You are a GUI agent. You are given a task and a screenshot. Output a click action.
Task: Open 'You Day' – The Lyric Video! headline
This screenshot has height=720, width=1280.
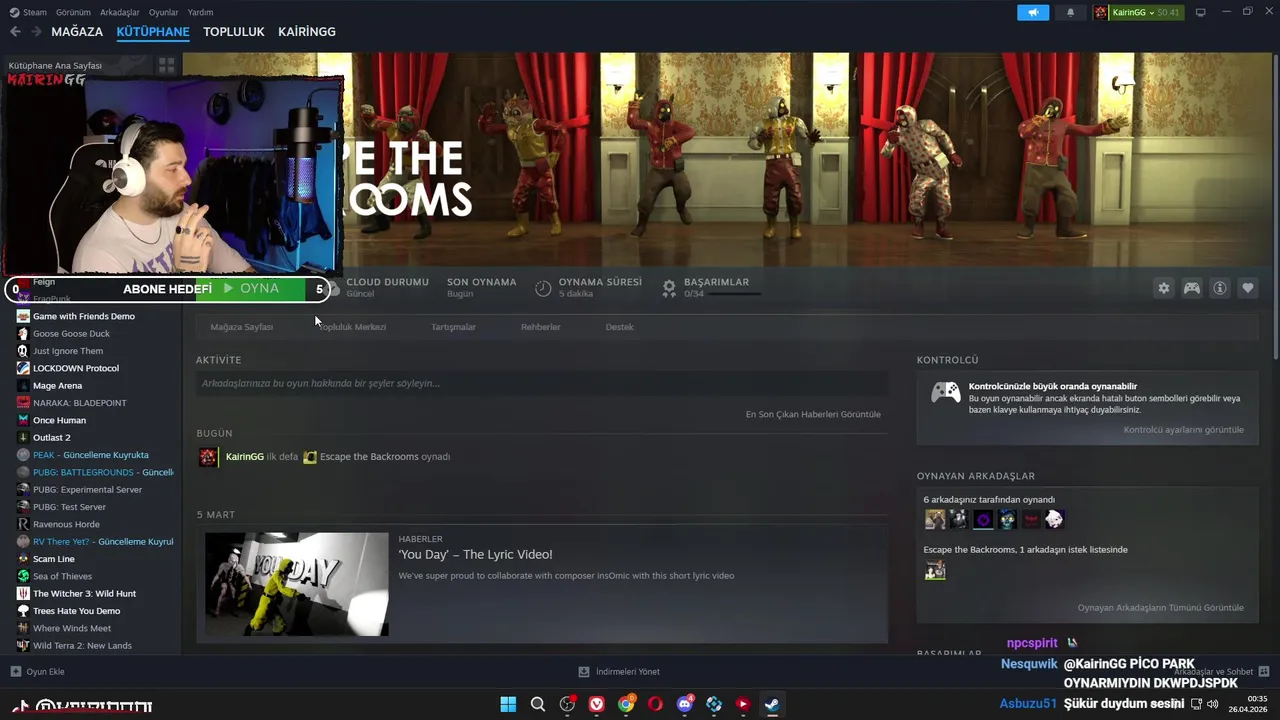(x=475, y=555)
